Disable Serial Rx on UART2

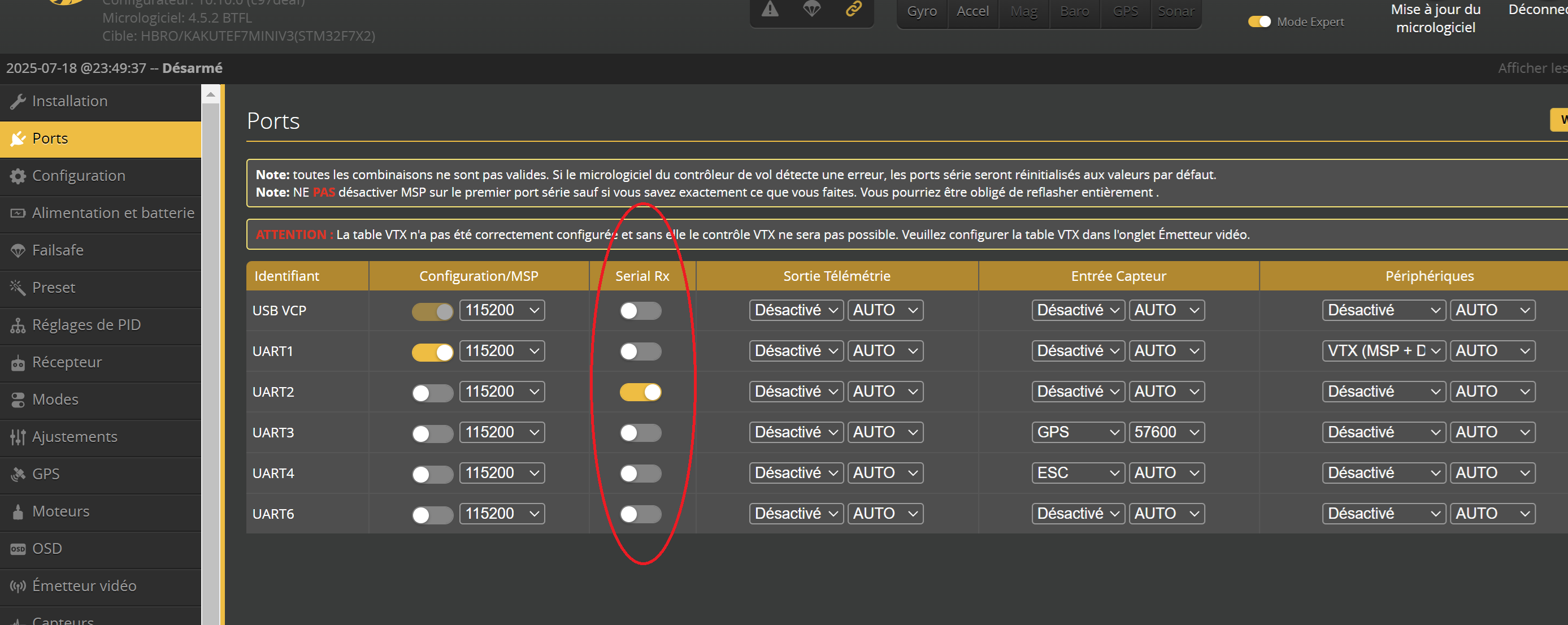[x=640, y=392]
